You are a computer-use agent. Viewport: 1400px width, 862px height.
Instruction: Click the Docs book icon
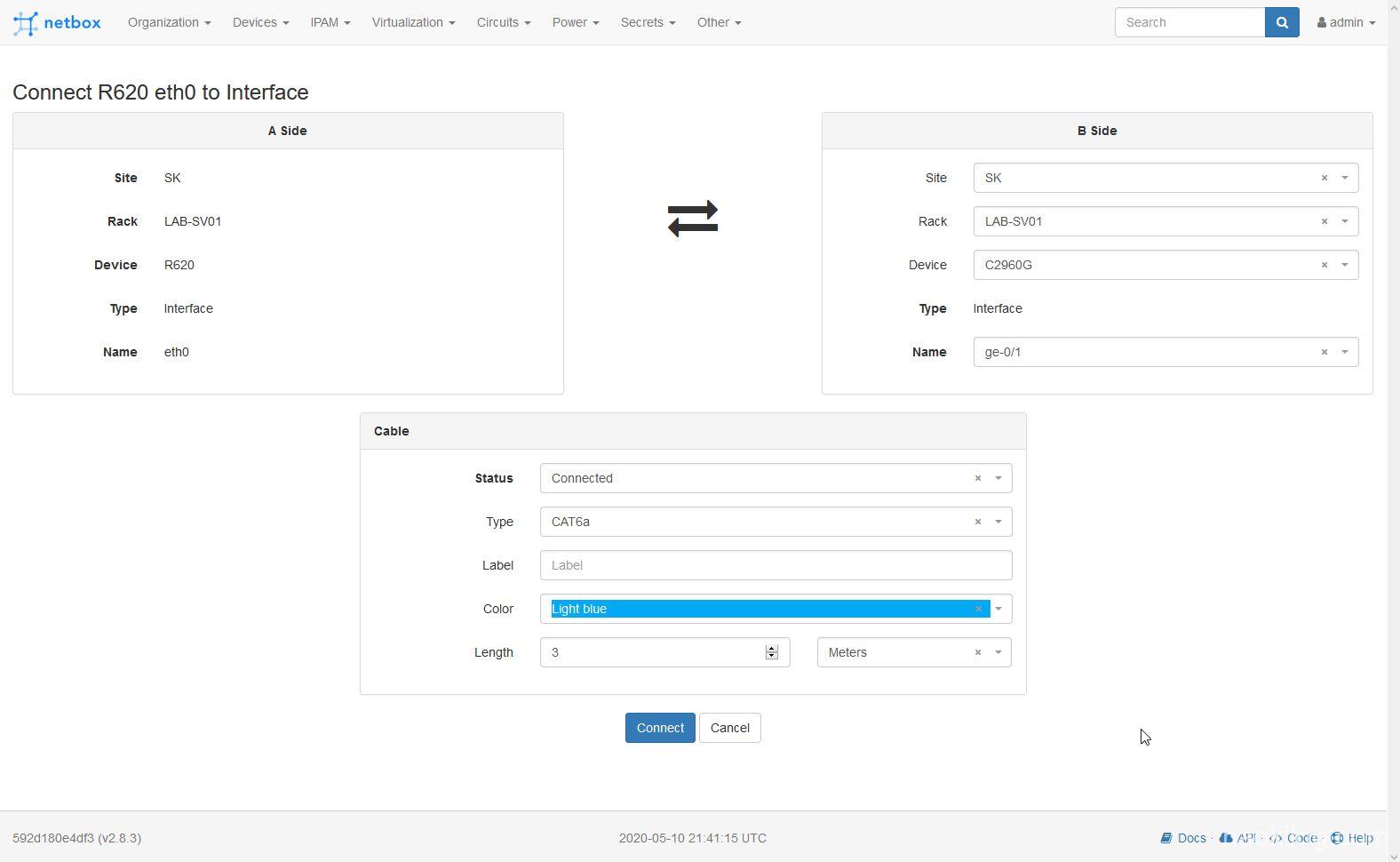[x=1166, y=838]
